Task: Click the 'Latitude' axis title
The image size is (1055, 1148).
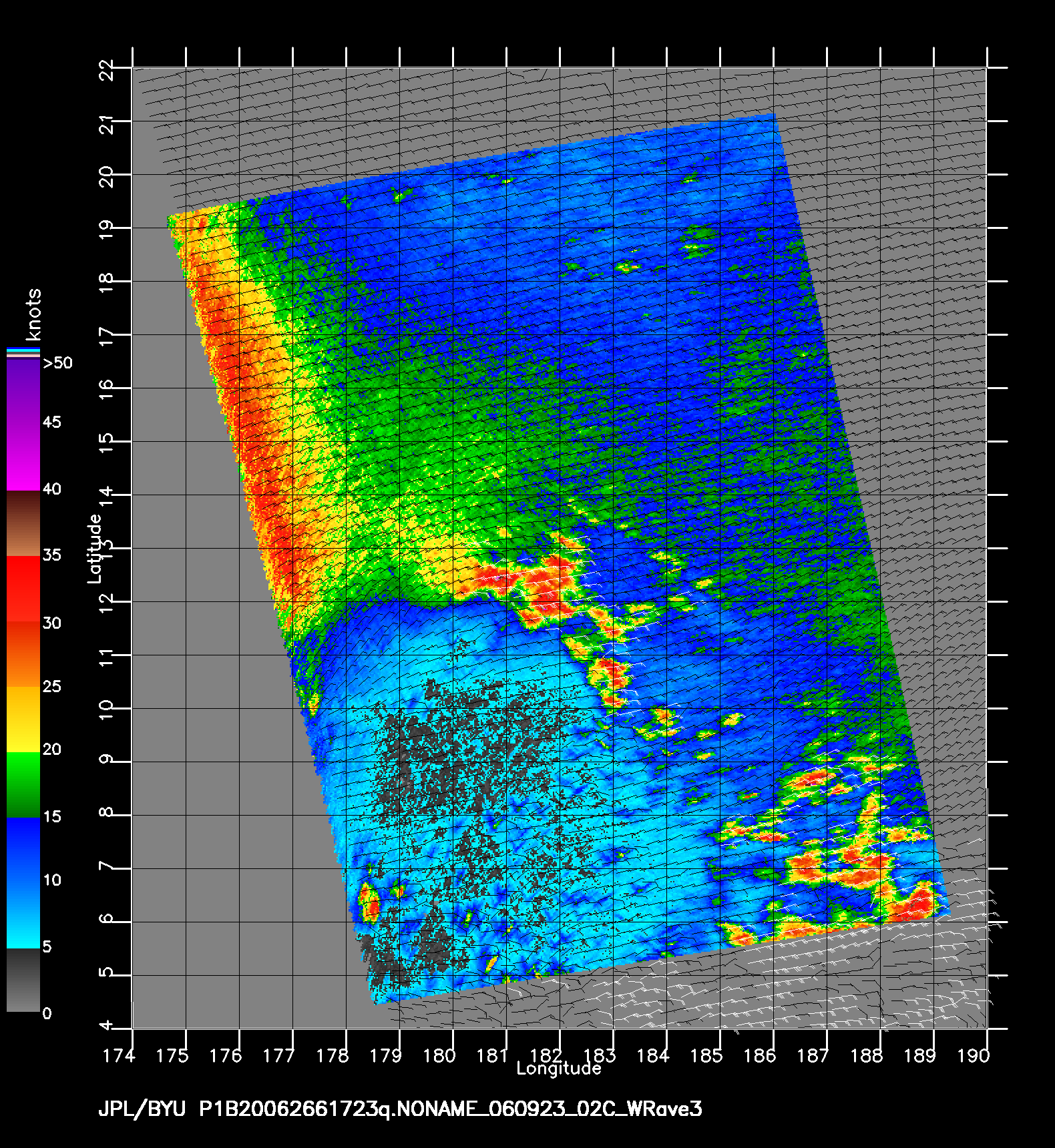Action: pyautogui.click(x=95, y=549)
